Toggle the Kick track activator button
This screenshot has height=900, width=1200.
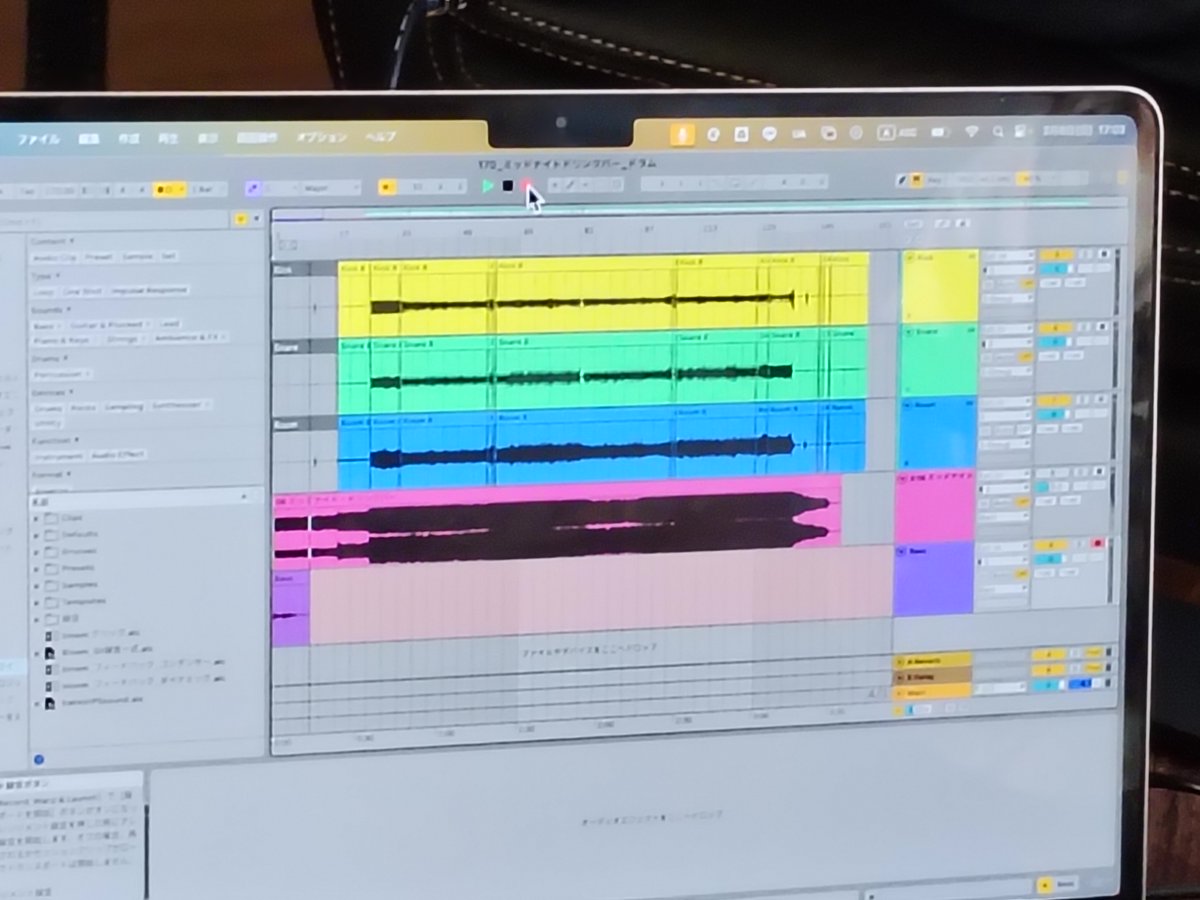1056,255
